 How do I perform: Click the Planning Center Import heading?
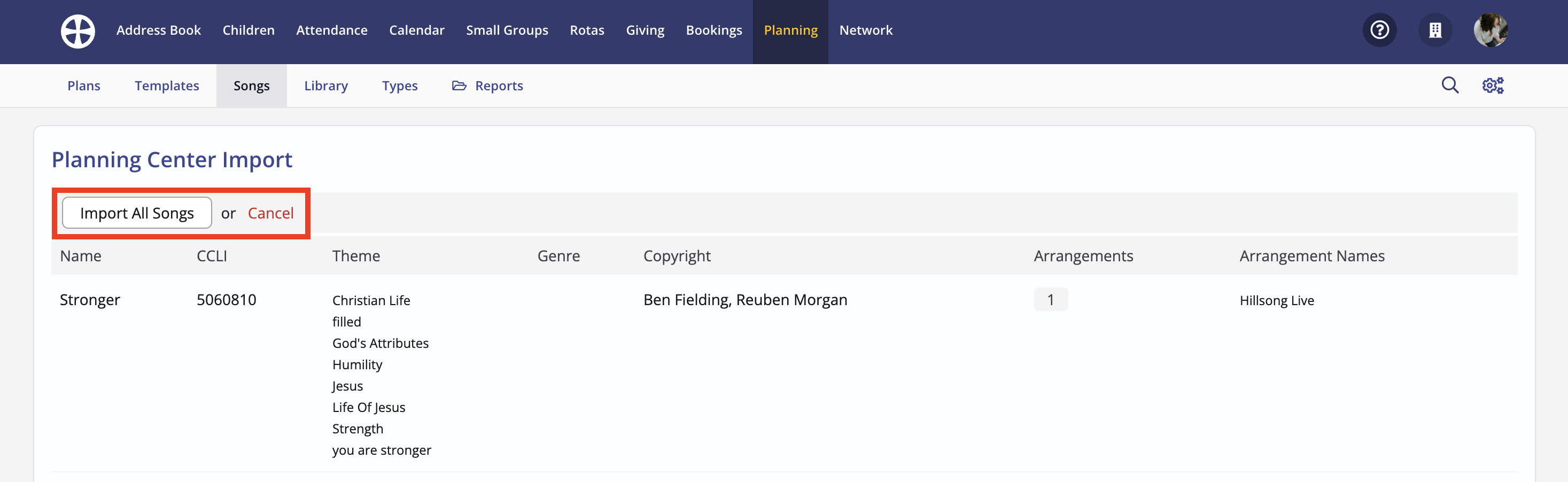172,159
